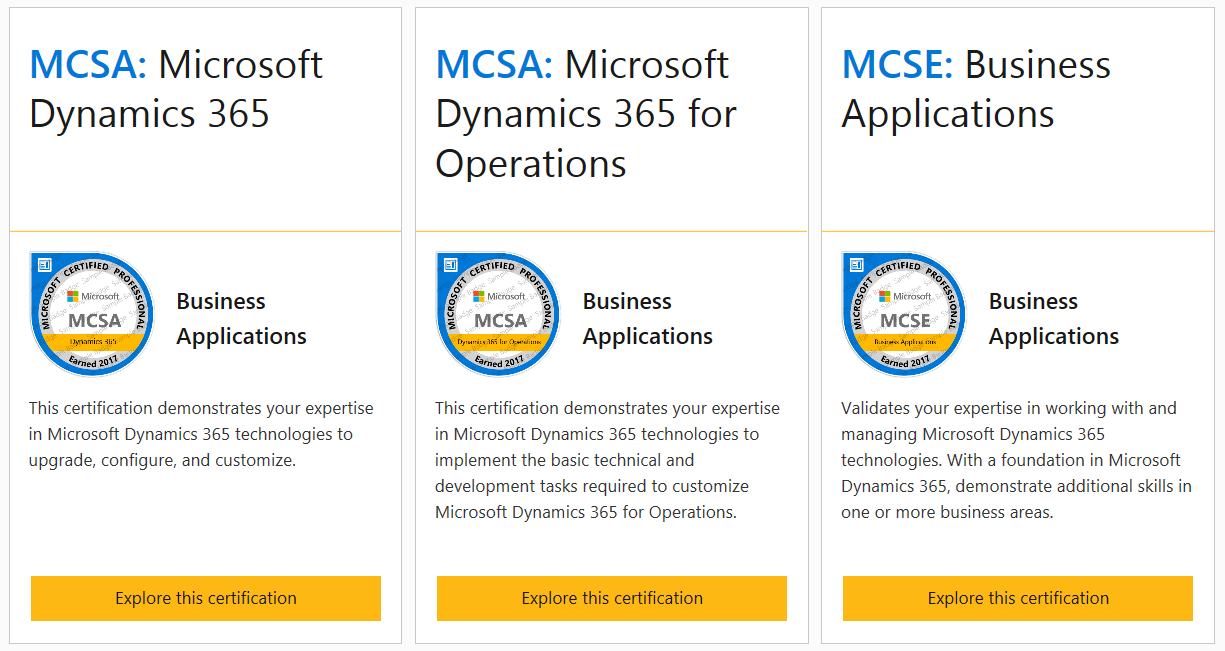Click "Business Applications" label in the first card

[241, 319]
